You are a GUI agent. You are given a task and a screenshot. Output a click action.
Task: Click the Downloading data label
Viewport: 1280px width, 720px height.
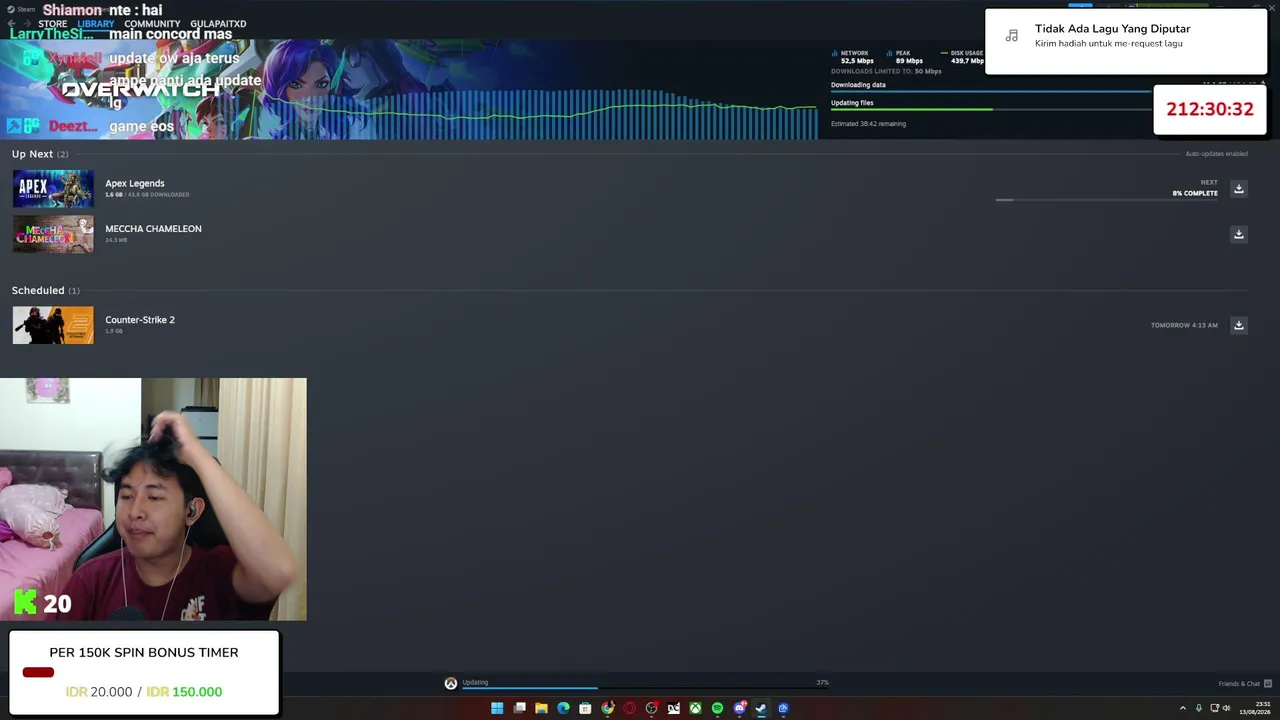(858, 85)
